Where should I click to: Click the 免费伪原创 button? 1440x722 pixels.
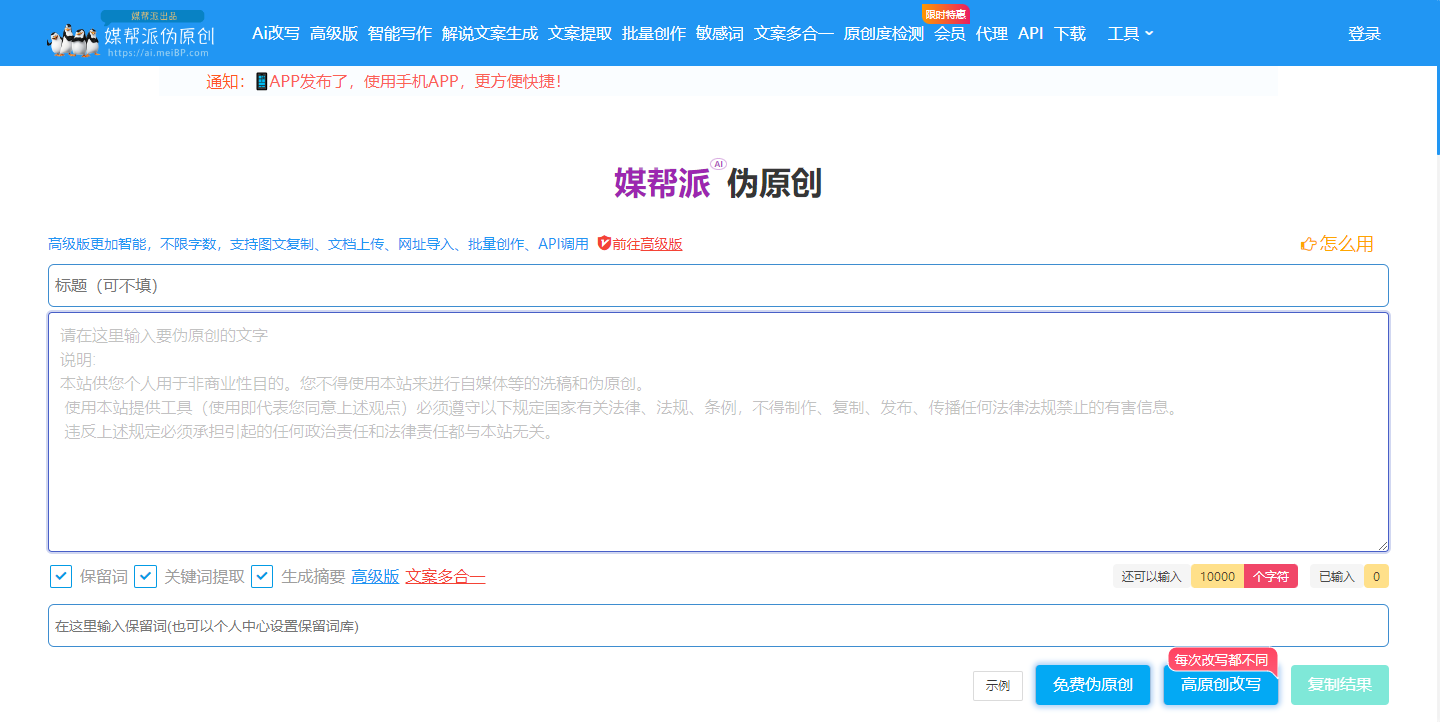coord(1093,685)
